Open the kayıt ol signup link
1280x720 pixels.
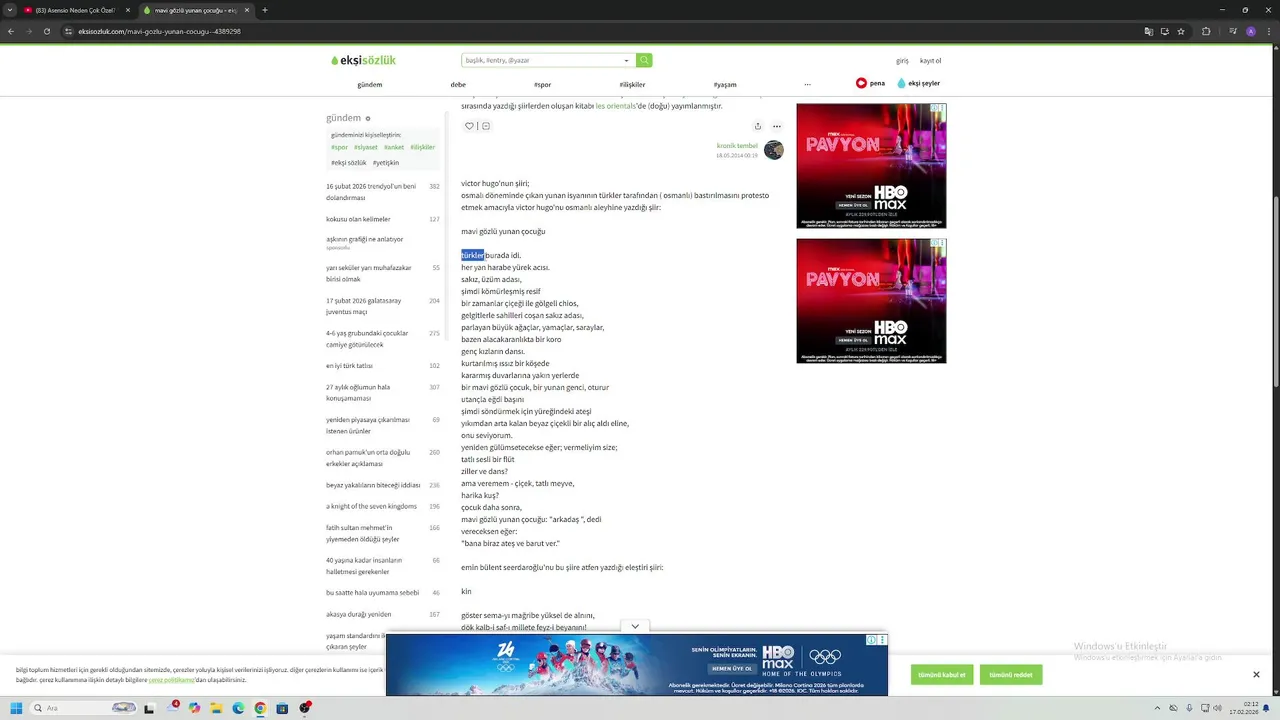click(930, 61)
